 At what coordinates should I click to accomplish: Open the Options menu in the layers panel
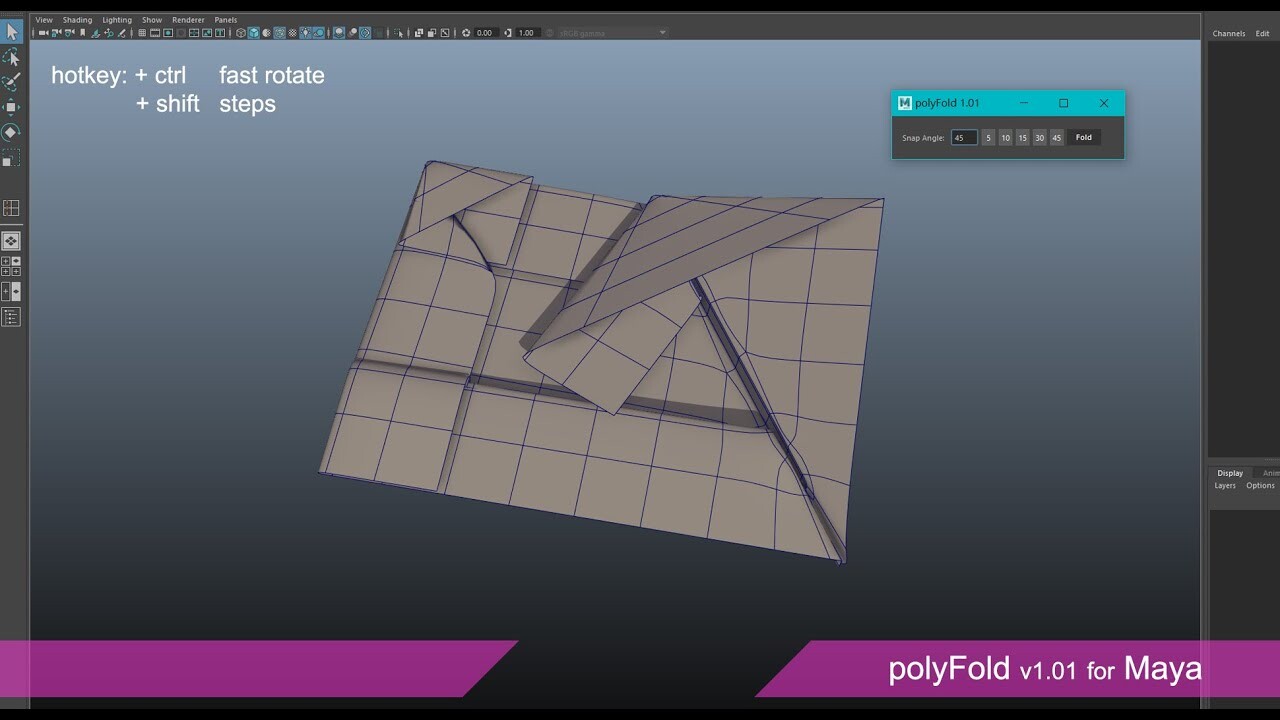click(1260, 486)
